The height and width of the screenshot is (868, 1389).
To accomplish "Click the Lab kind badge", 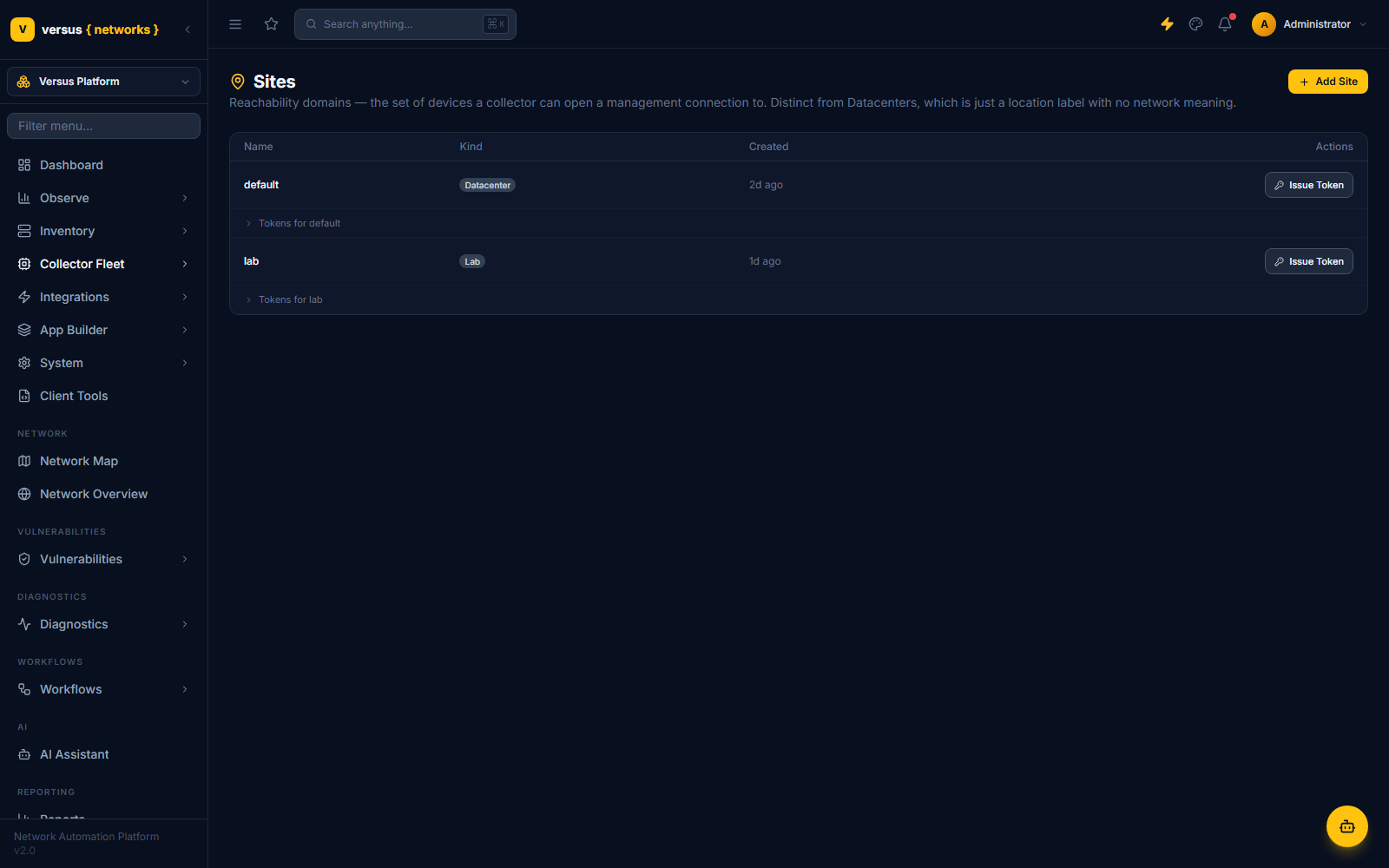I will click(x=472, y=261).
